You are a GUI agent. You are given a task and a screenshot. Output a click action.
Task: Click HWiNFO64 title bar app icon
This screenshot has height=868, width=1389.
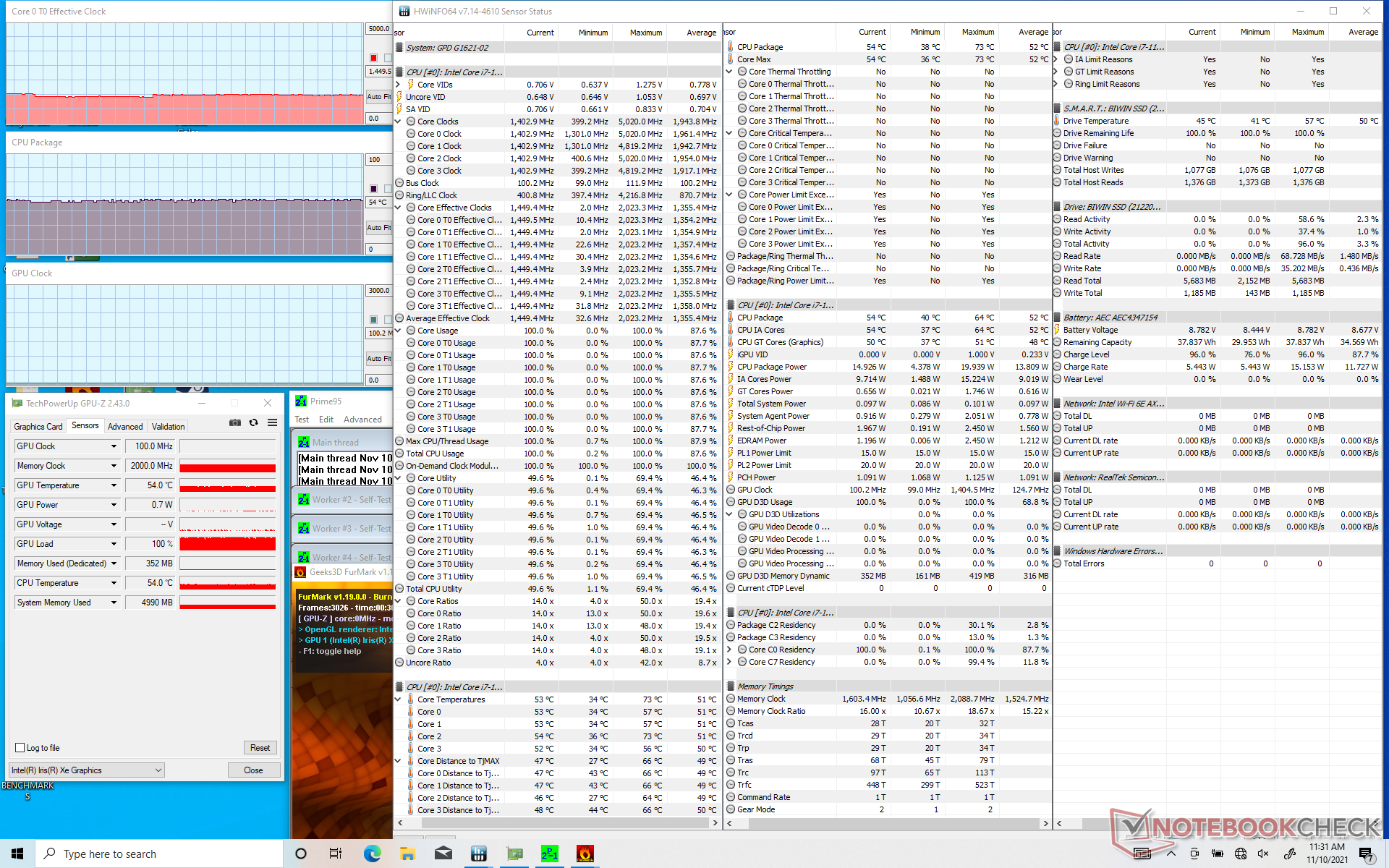[404, 12]
